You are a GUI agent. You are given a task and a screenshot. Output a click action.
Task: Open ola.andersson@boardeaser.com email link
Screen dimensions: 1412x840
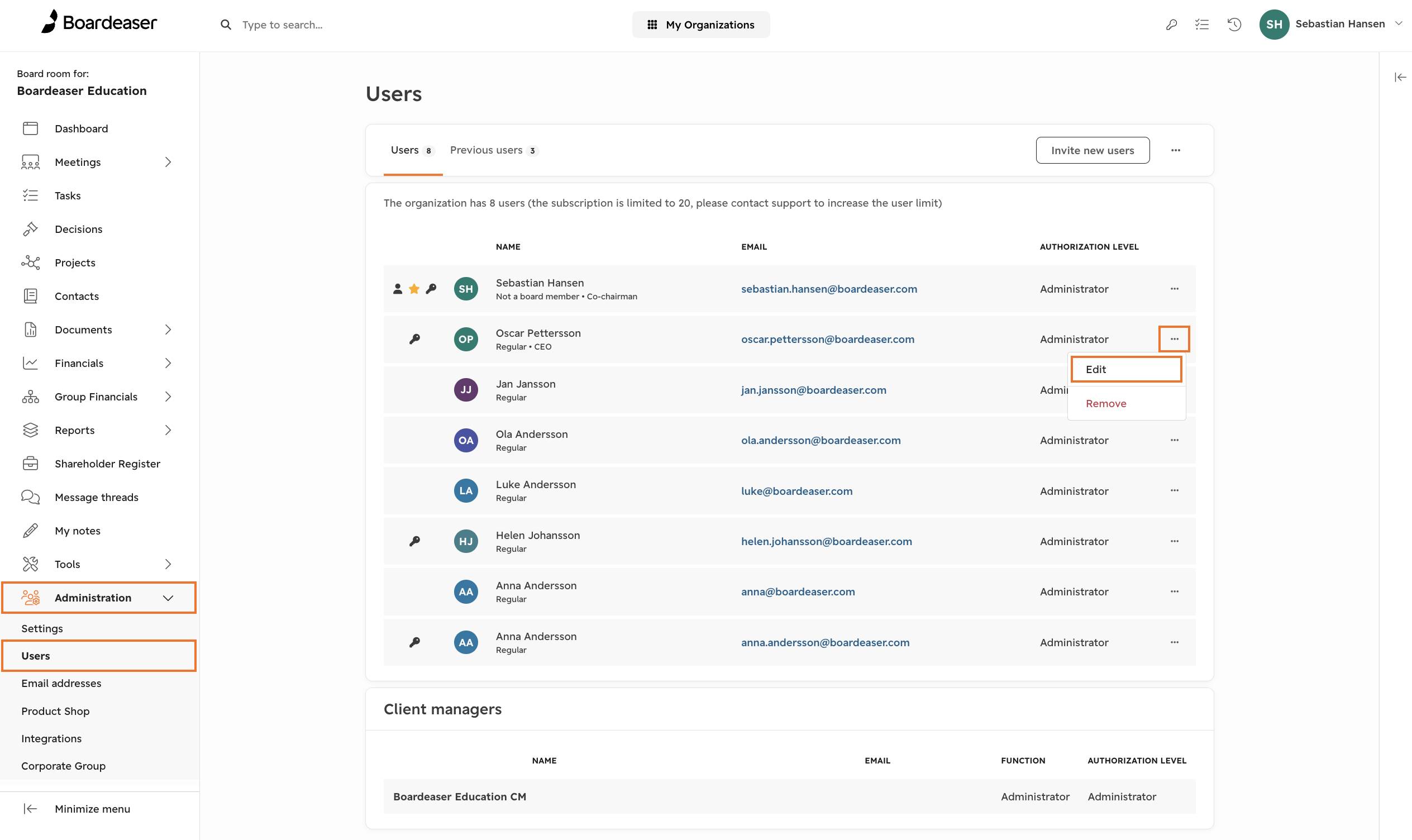coord(820,440)
